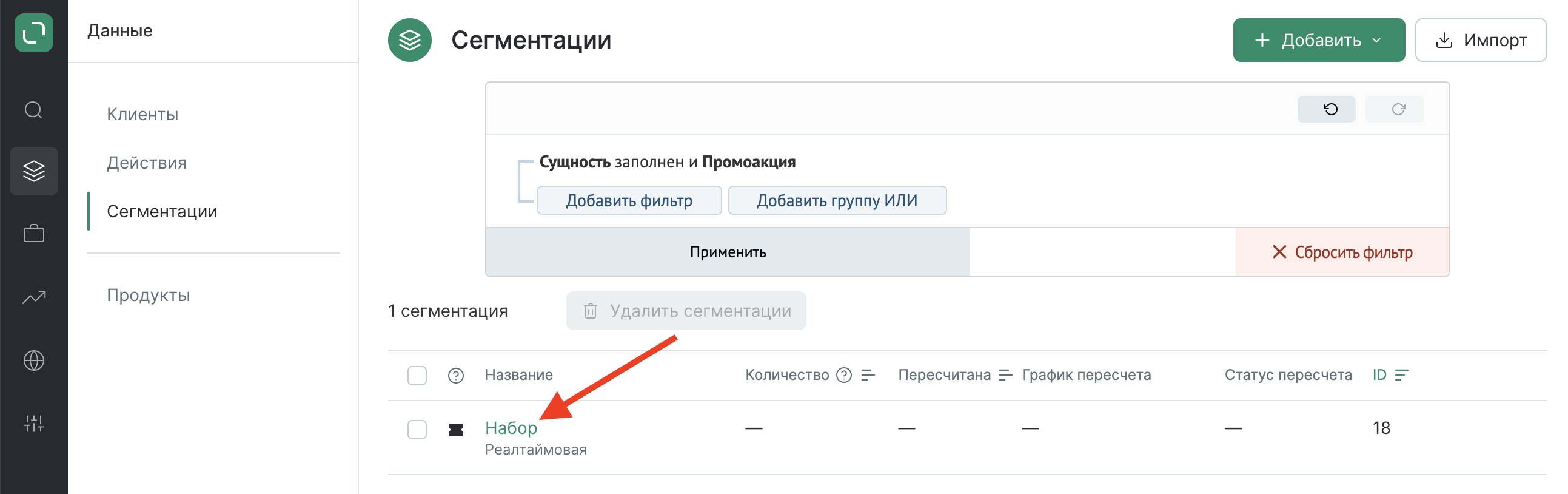Click the Импорт button
1568x494 pixels.
pos(1480,40)
